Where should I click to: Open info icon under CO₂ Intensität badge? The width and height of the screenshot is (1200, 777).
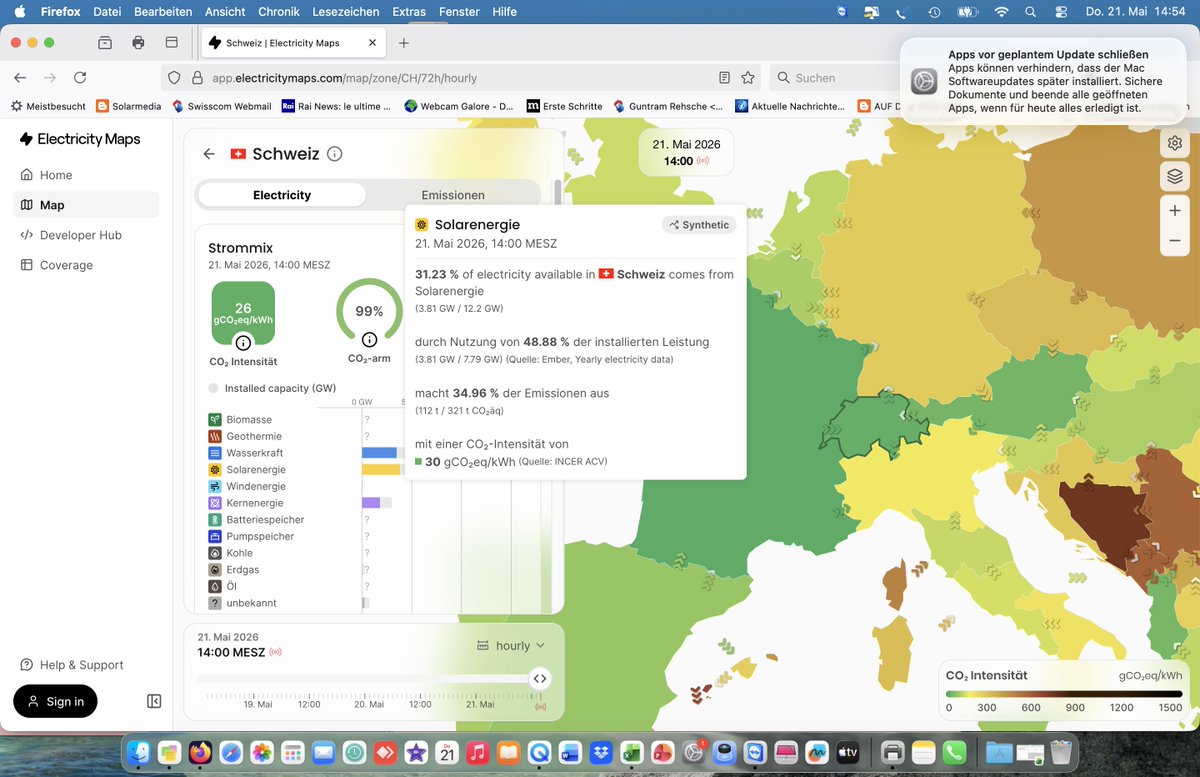[x=243, y=342]
